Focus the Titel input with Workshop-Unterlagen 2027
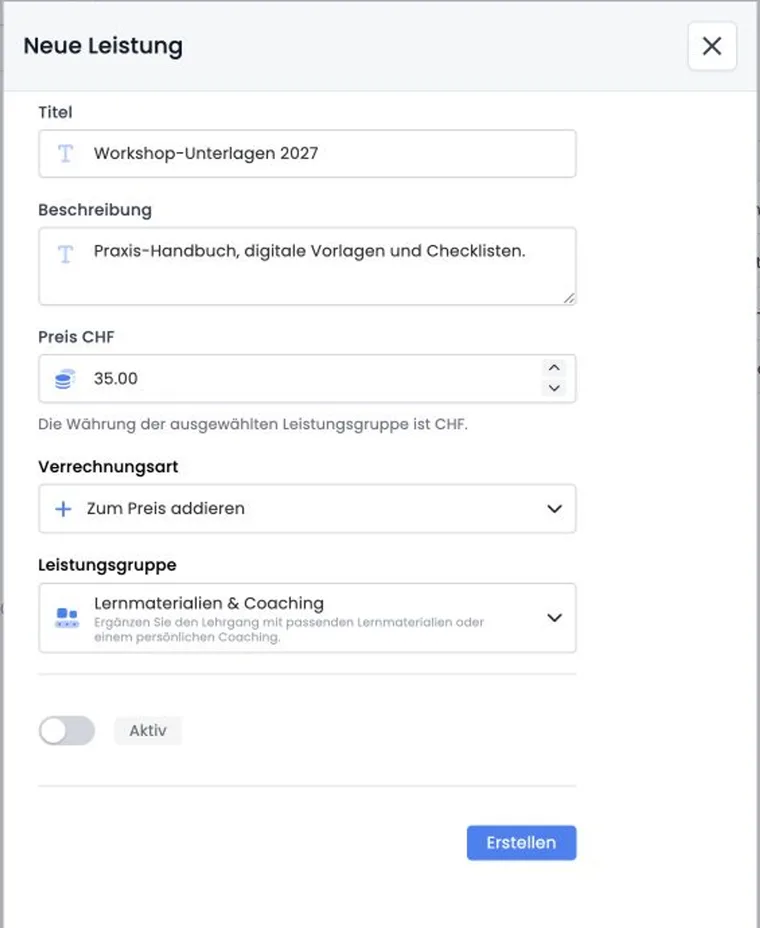760x928 pixels. [x=307, y=153]
